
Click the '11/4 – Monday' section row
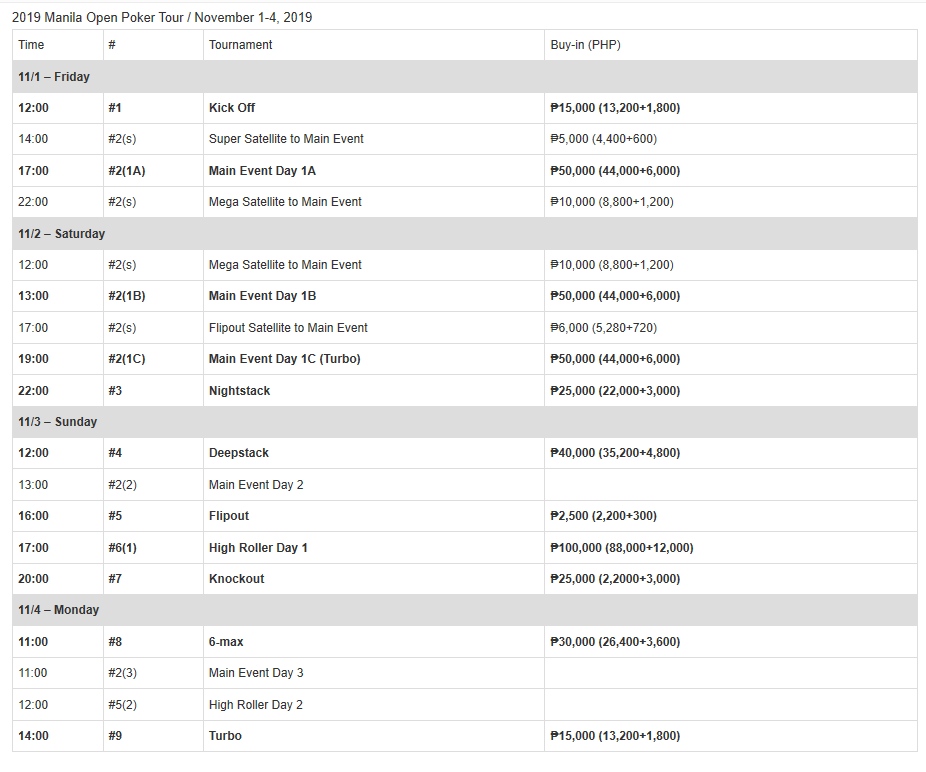465,610
